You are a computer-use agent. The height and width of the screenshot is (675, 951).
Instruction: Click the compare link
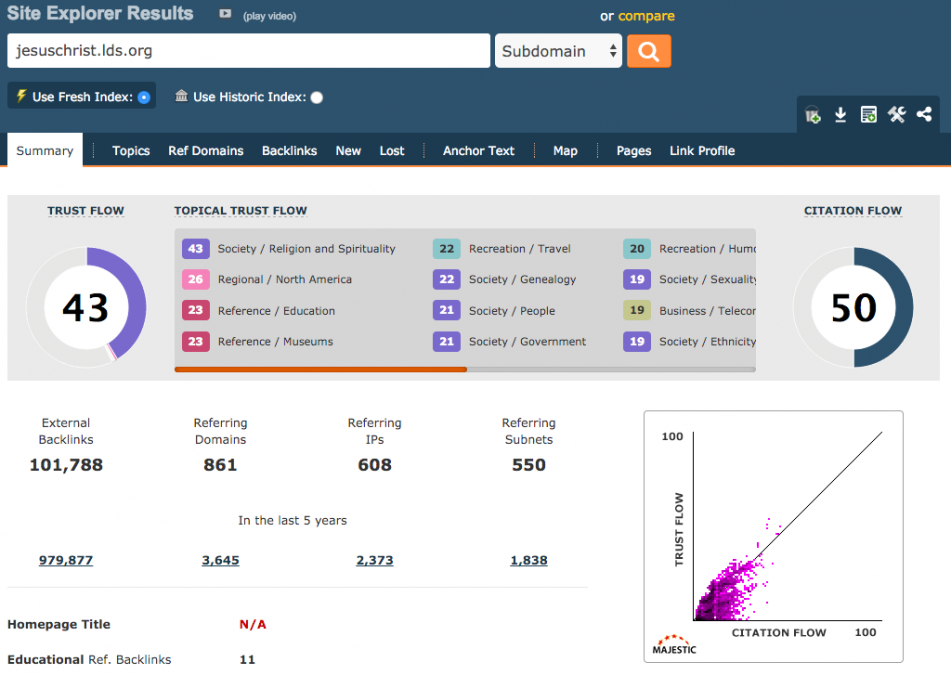[x=647, y=16]
